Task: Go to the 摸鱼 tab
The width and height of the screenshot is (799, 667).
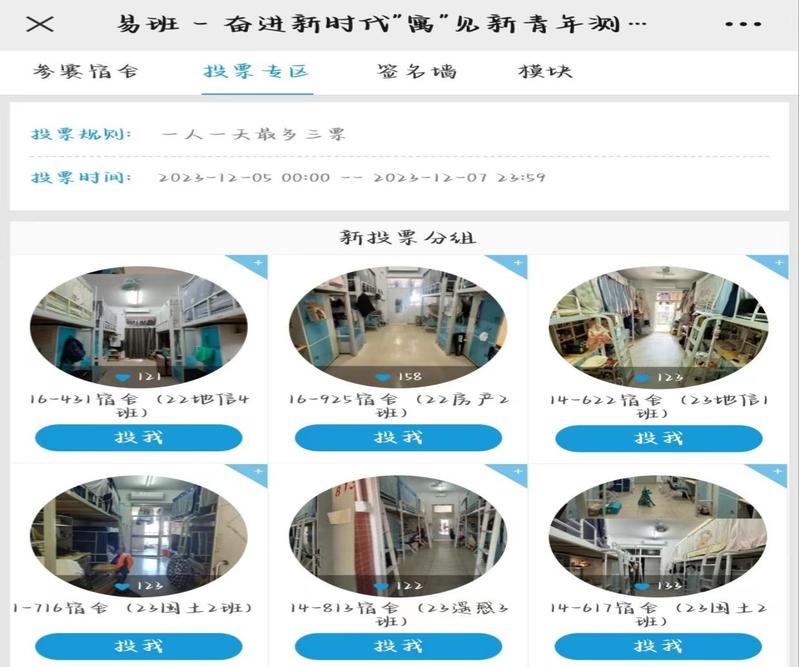Action: point(545,72)
